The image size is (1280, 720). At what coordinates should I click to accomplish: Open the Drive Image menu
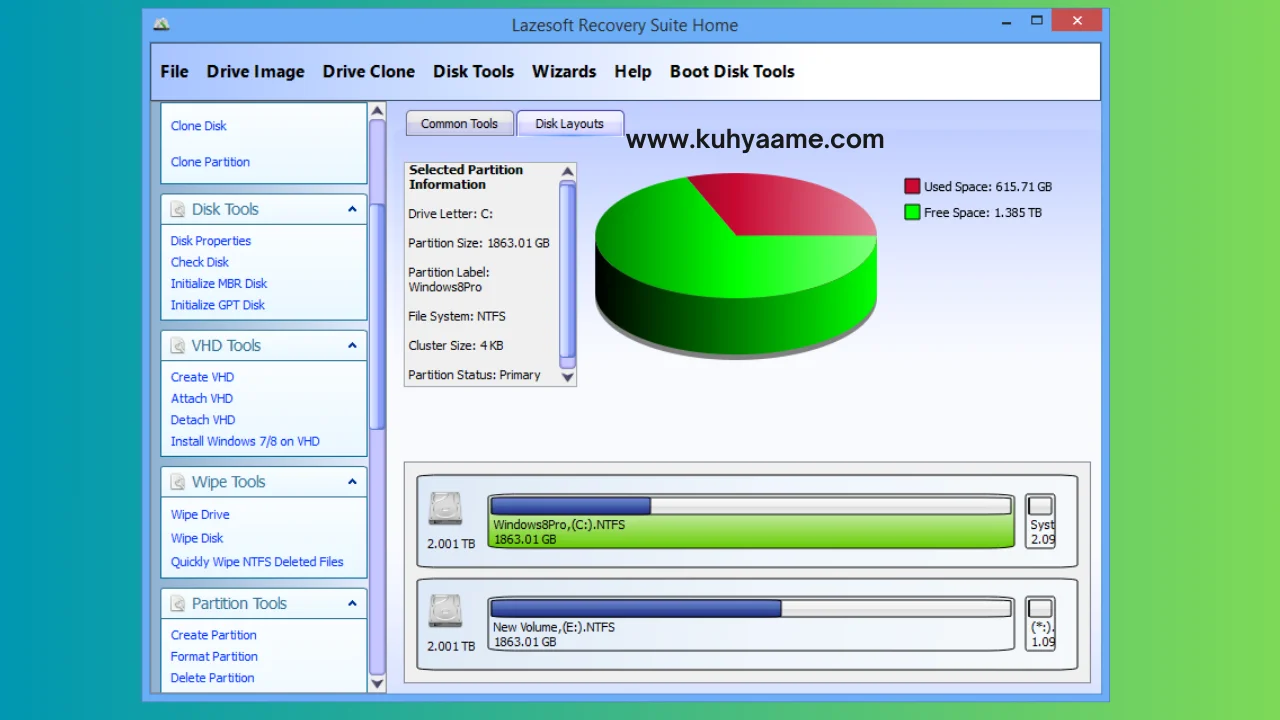point(255,72)
